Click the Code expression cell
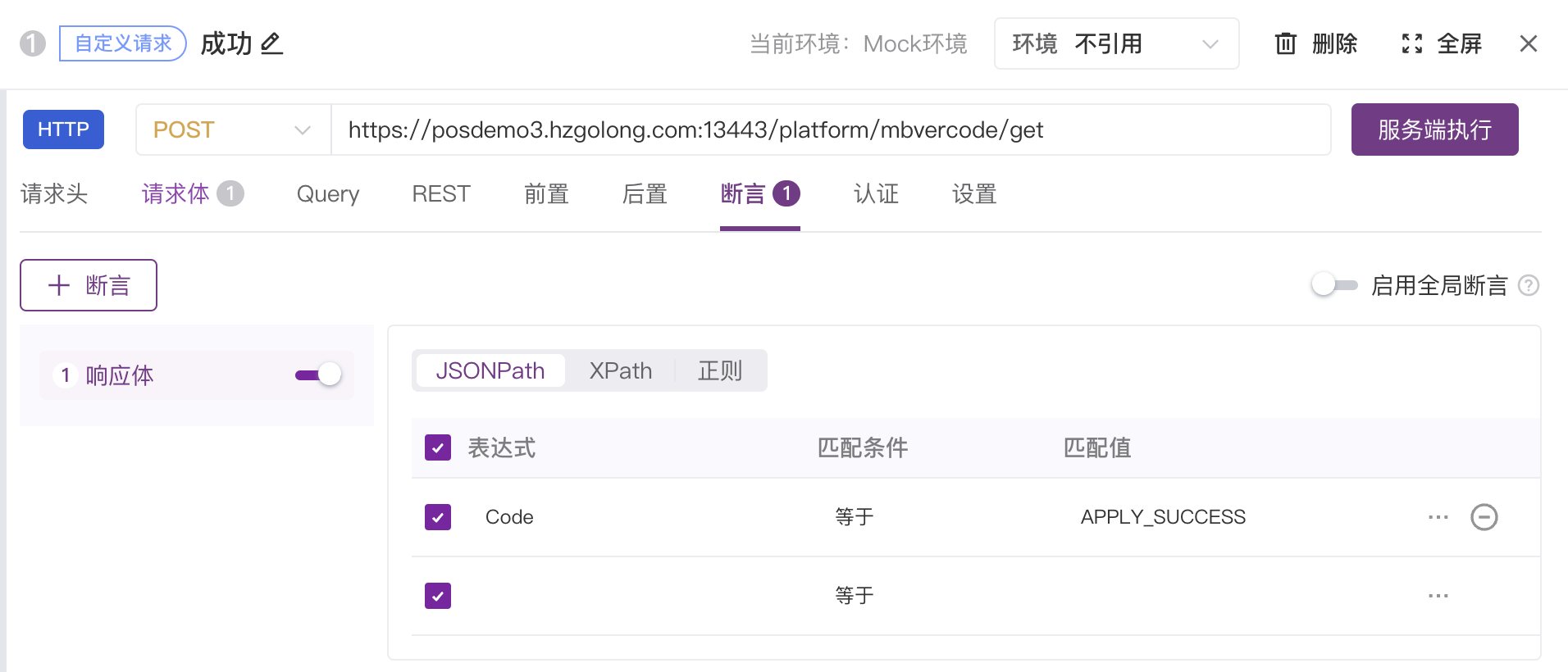1568x672 pixels. click(x=509, y=517)
